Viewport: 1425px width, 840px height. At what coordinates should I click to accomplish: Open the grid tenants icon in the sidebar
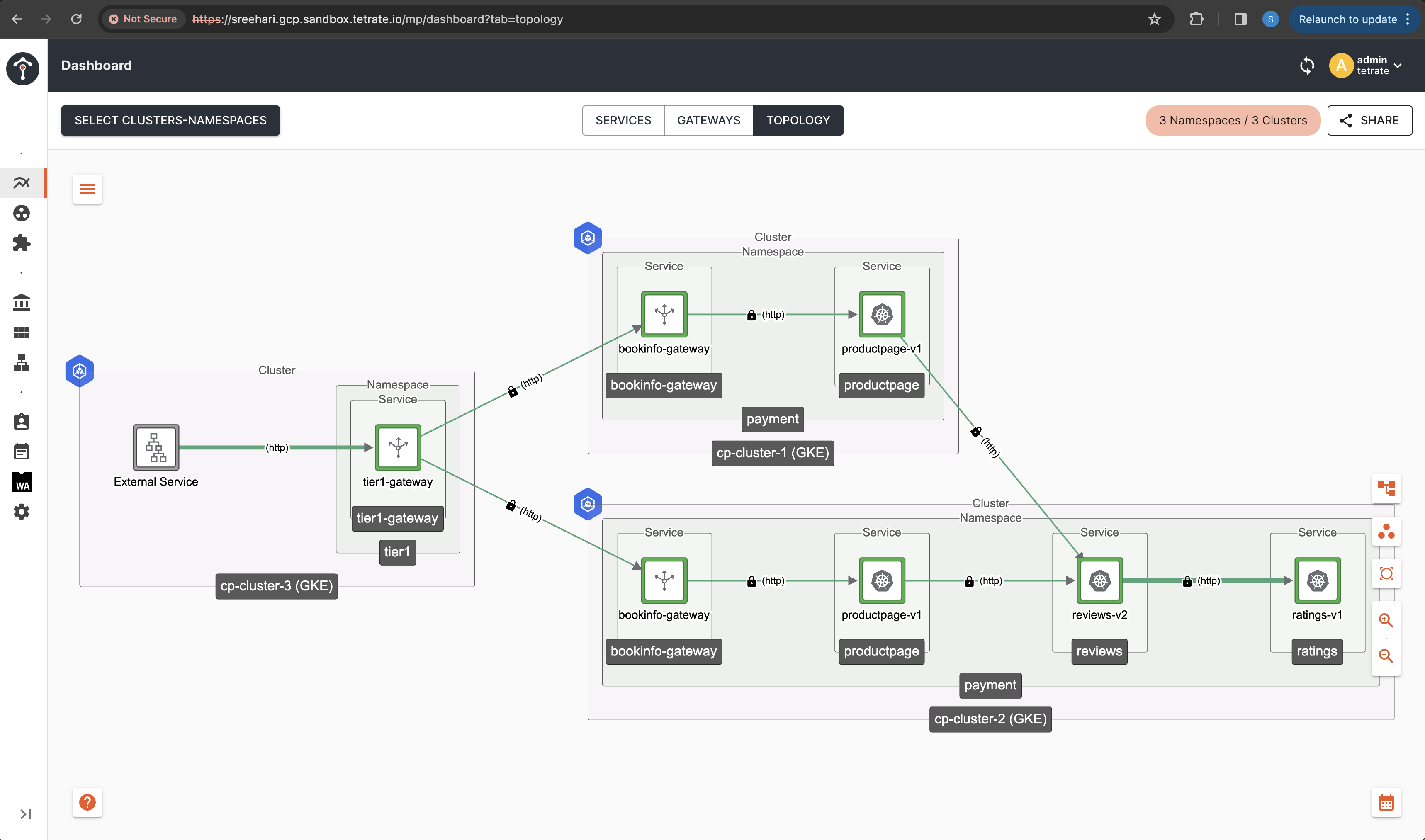click(22, 332)
